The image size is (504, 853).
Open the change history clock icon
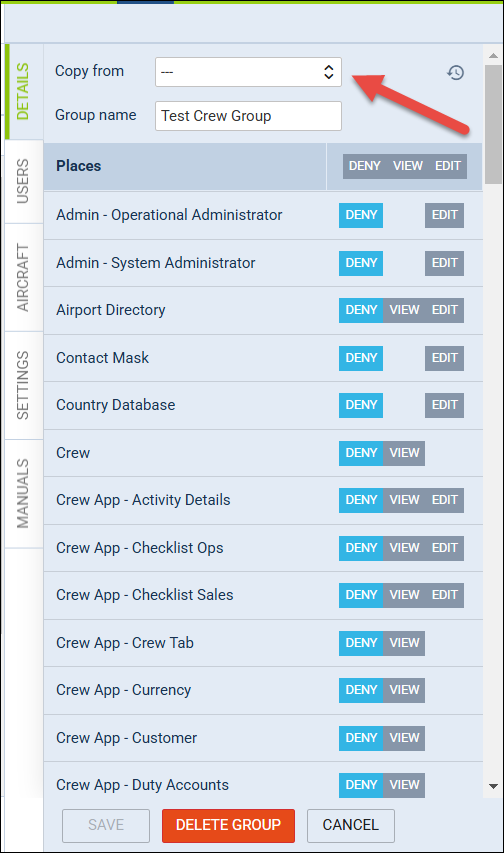pyautogui.click(x=456, y=72)
